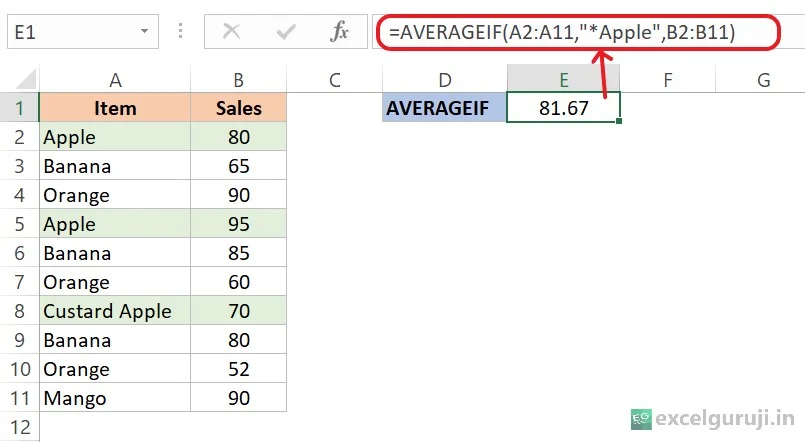Click Apple cell in row 2
This screenshot has width=805, height=442.
[115, 137]
